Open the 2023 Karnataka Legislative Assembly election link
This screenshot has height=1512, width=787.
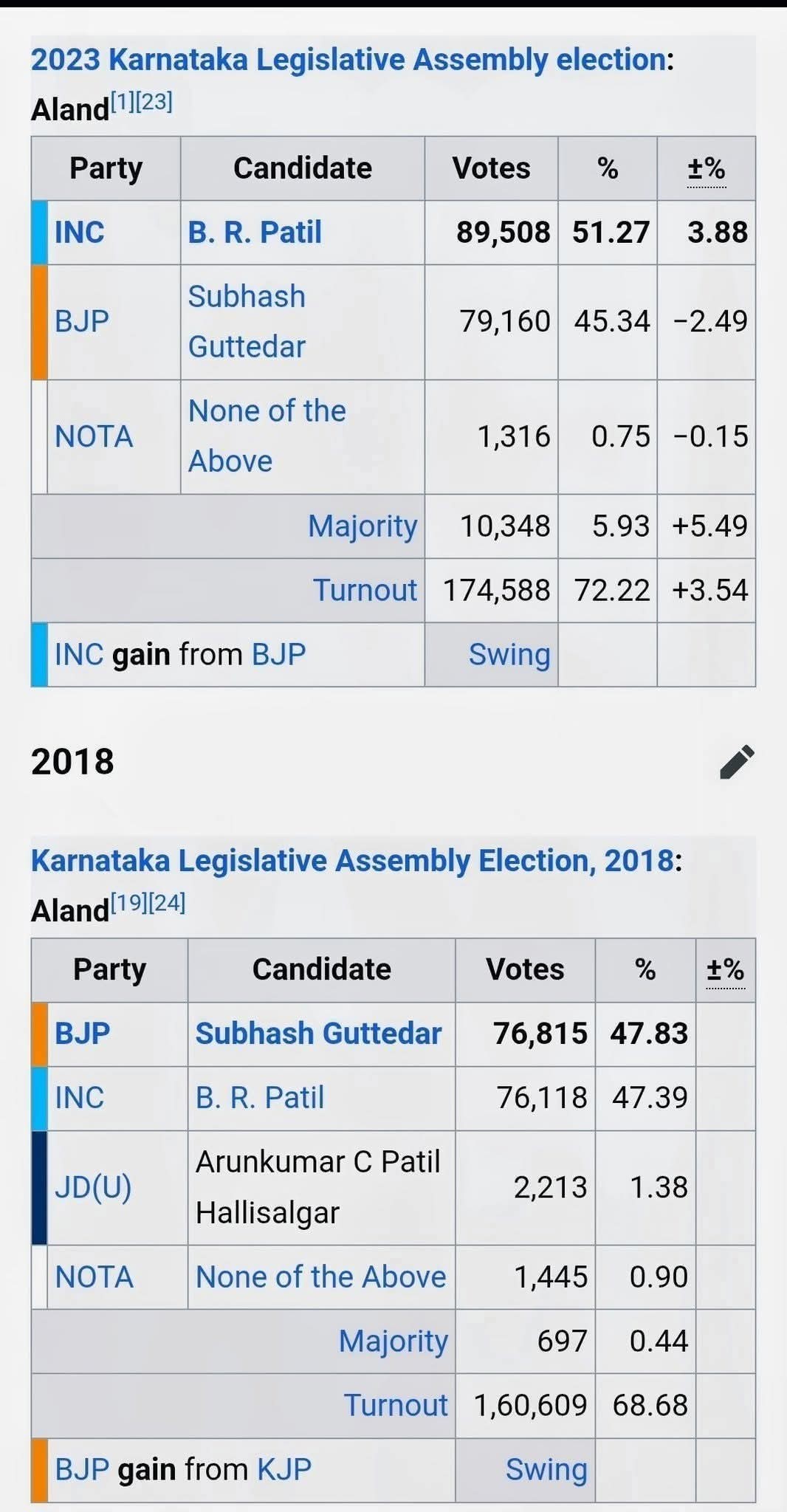348,60
